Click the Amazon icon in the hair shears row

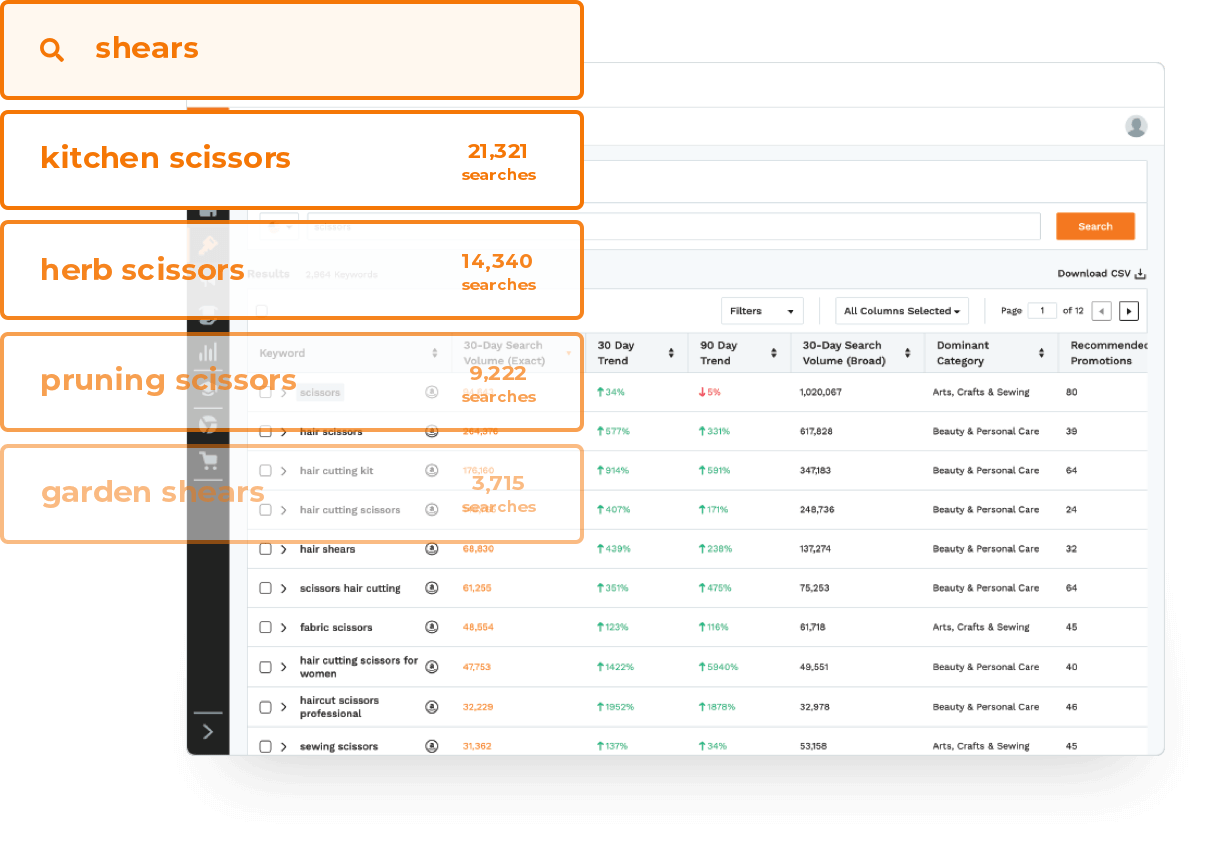coord(432,549)
